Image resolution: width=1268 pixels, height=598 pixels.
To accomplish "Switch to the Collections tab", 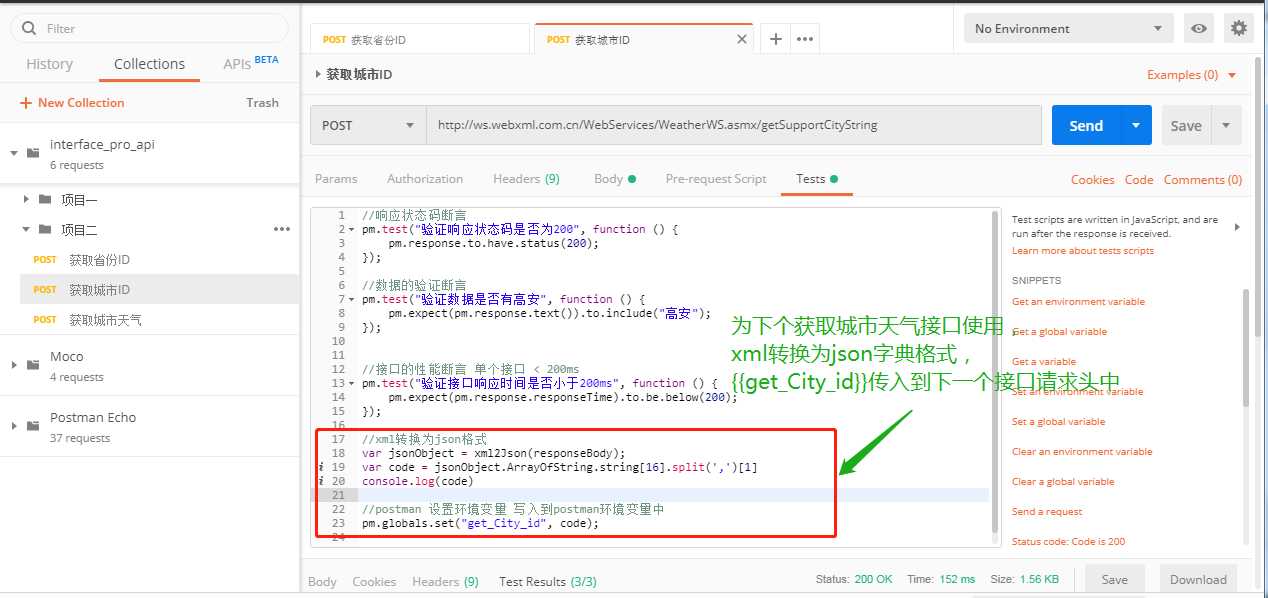I will 149,64.
